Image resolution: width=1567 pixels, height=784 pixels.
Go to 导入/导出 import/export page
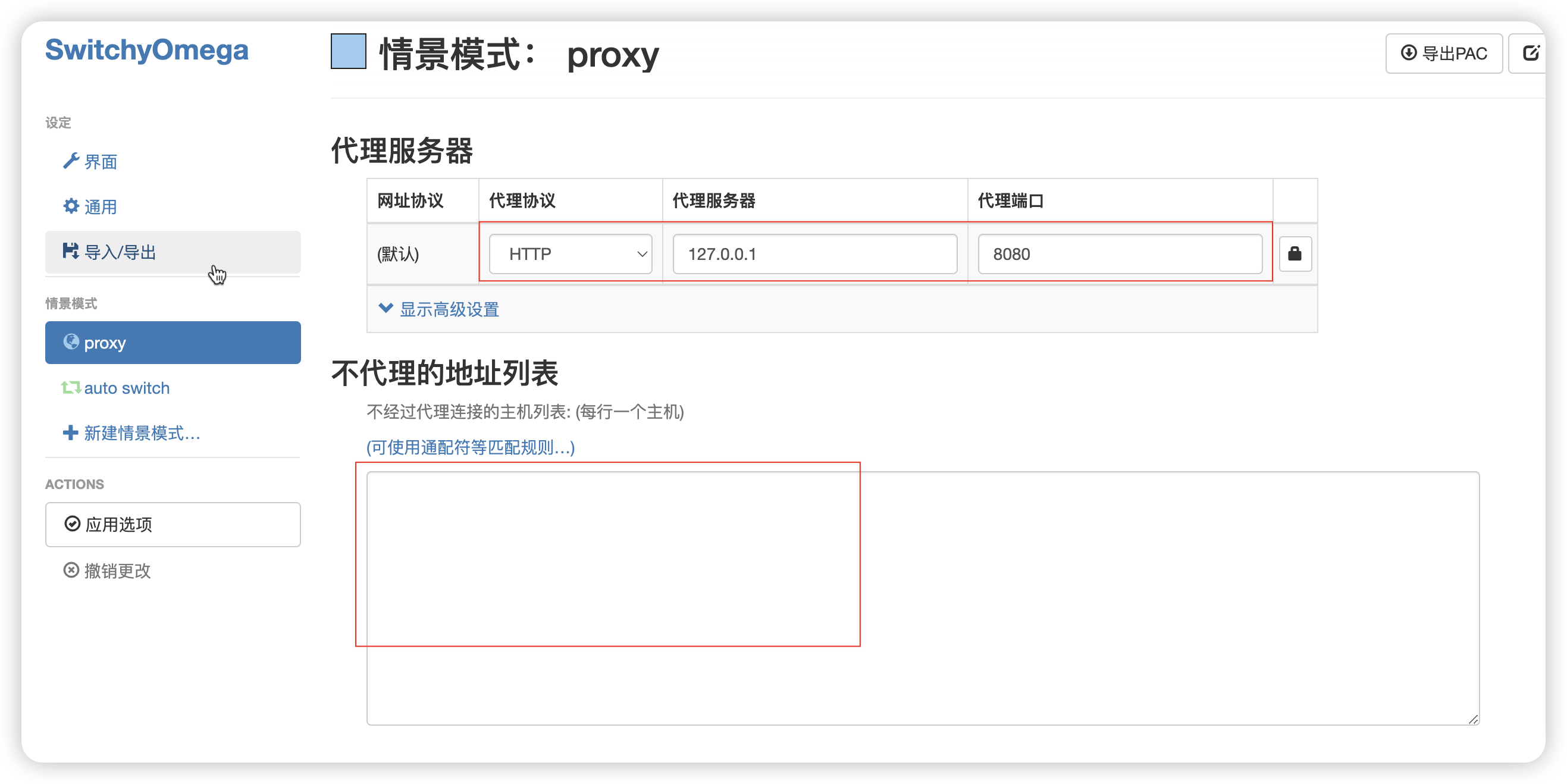tap(172, 252)
